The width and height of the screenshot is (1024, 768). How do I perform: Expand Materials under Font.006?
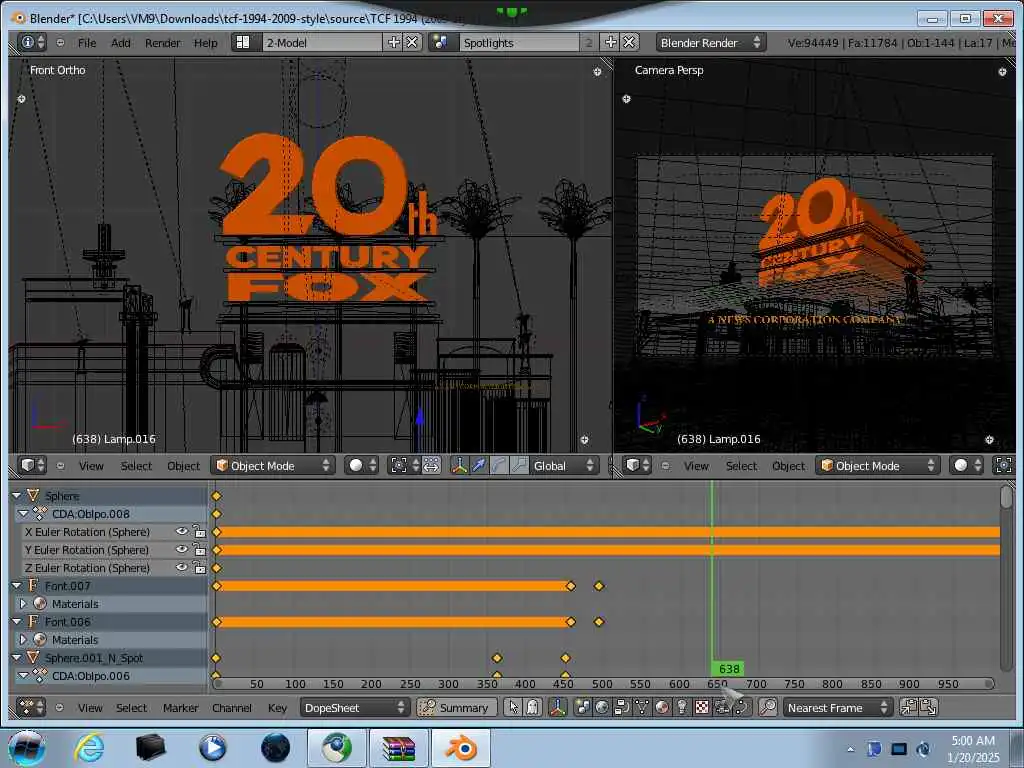(24, 639)
